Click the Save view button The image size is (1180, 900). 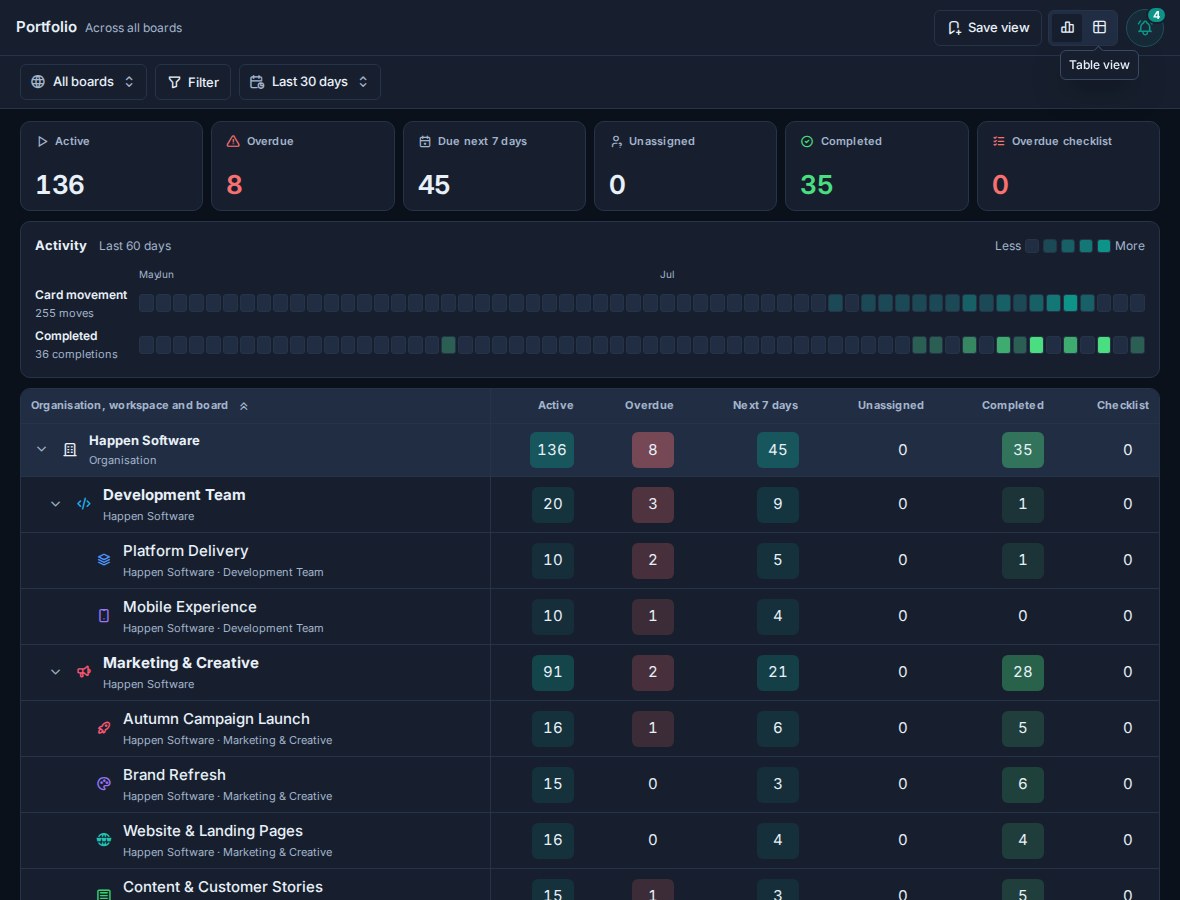tap(987, 28)
